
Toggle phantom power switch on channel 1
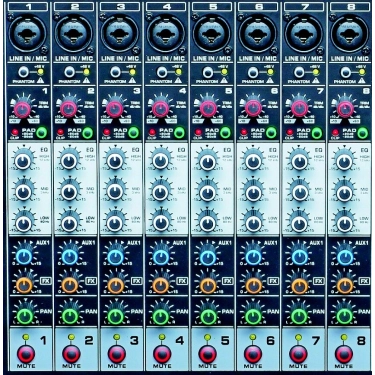click(24, 71)
